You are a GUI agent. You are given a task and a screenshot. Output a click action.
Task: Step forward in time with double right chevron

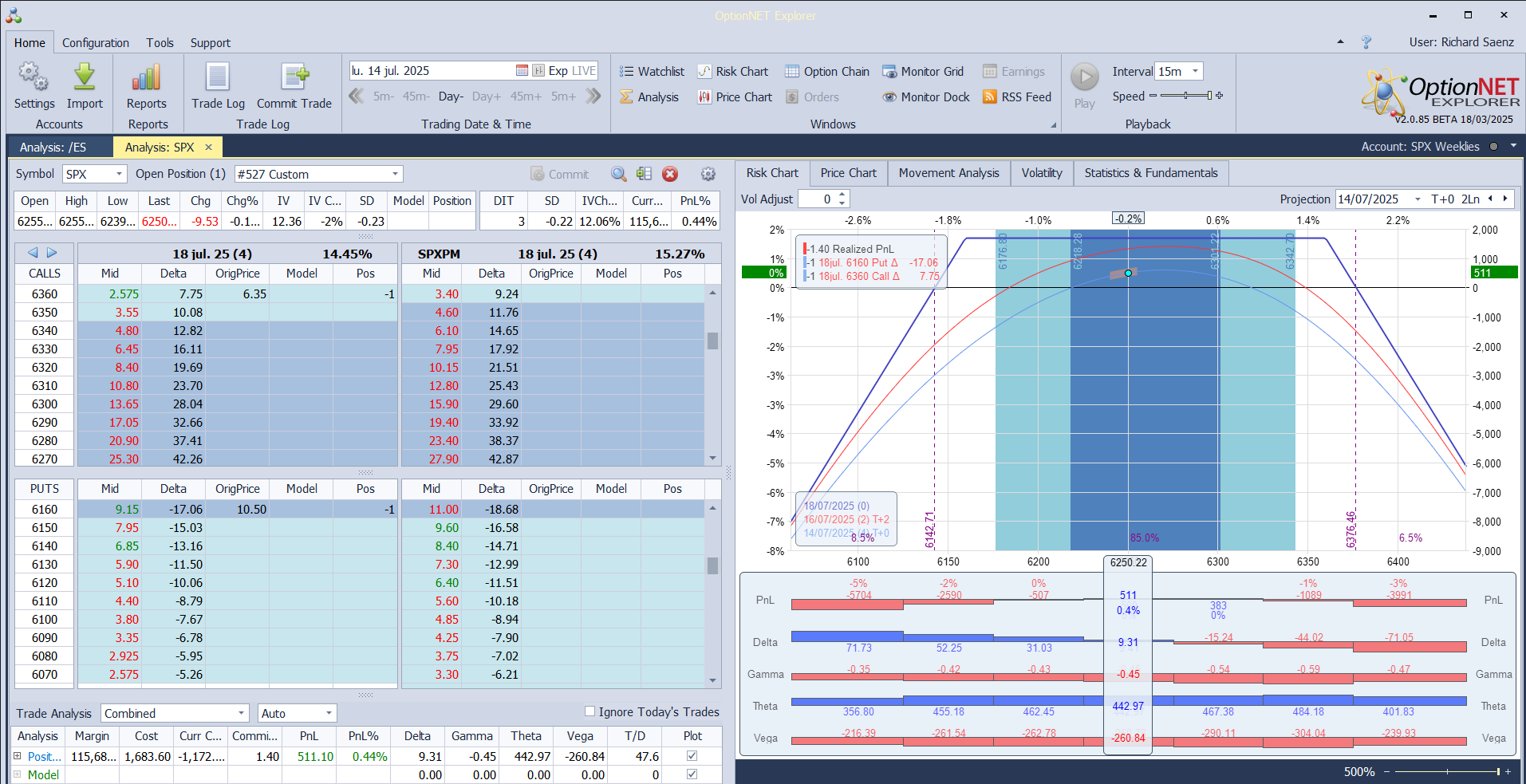[593, 97]
